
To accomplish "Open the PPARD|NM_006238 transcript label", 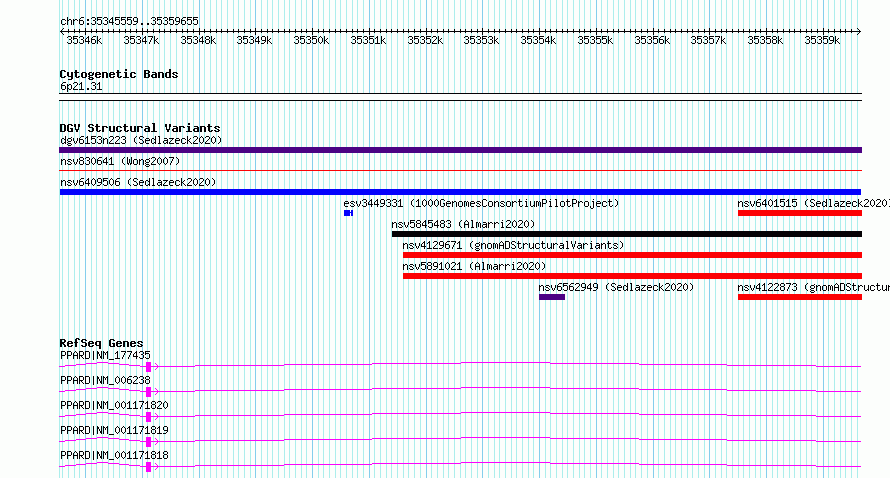I will [106, 380].
